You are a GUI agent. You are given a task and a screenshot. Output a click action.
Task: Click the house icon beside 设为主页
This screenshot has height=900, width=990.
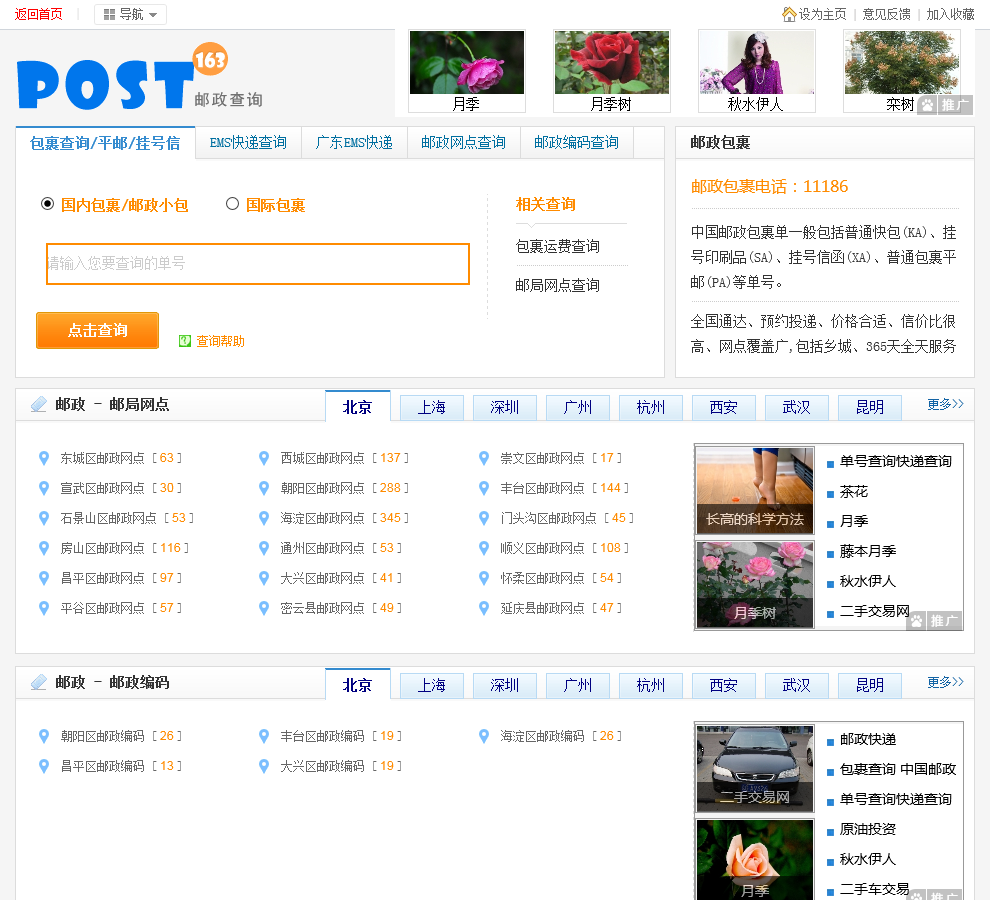tap(789, 14)
